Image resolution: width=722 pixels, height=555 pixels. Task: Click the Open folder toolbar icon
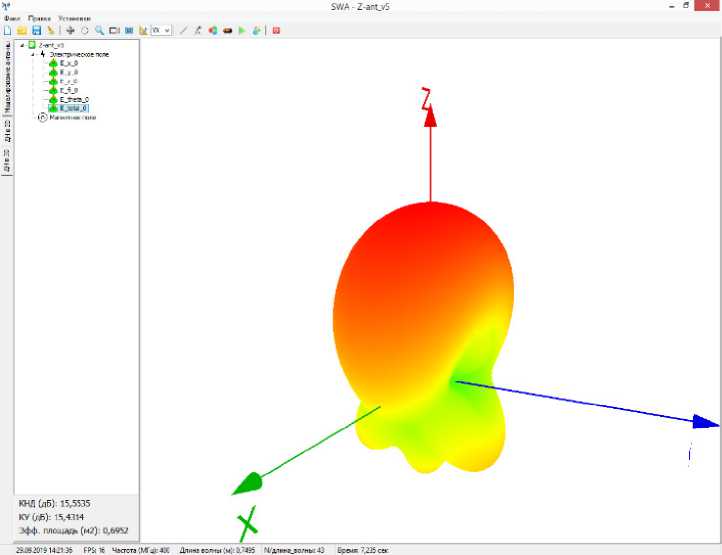click(21, 31)
